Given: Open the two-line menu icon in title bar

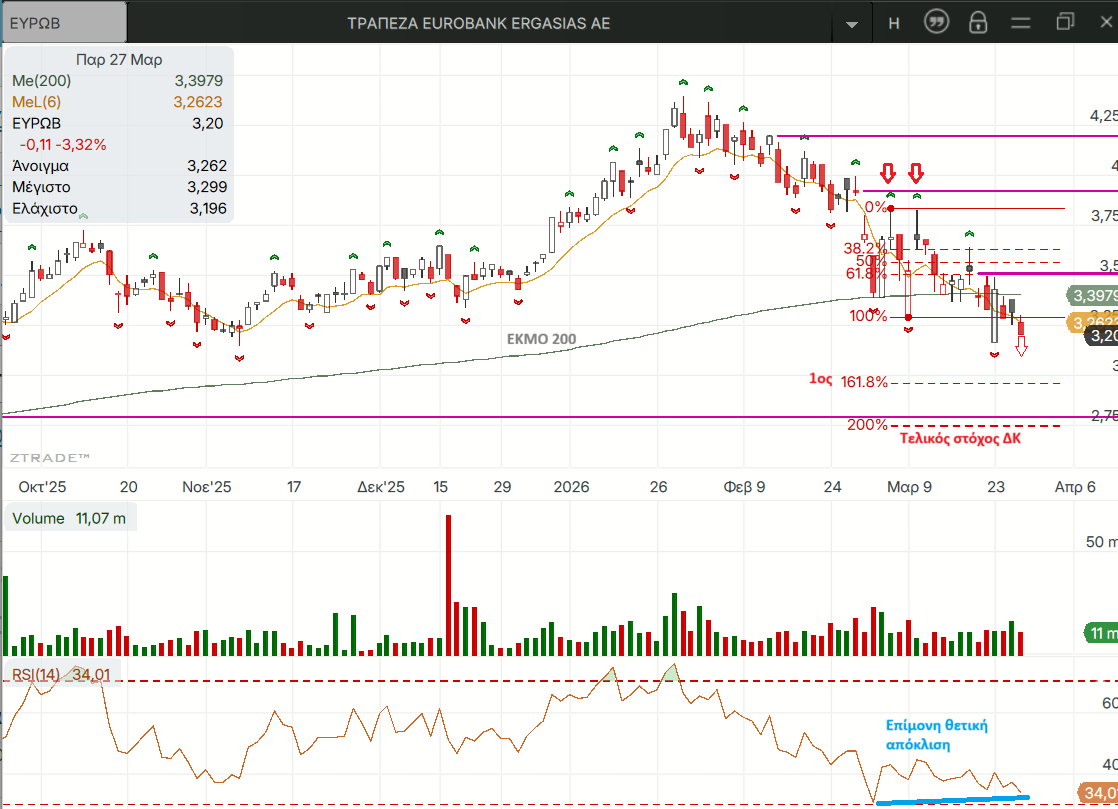Looking at the screenshot, I should point(1020,23).
